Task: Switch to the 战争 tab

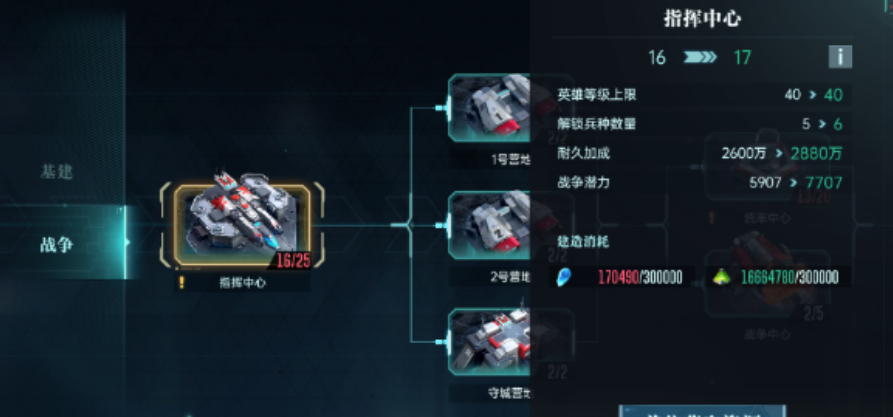Action: (57, 245)
